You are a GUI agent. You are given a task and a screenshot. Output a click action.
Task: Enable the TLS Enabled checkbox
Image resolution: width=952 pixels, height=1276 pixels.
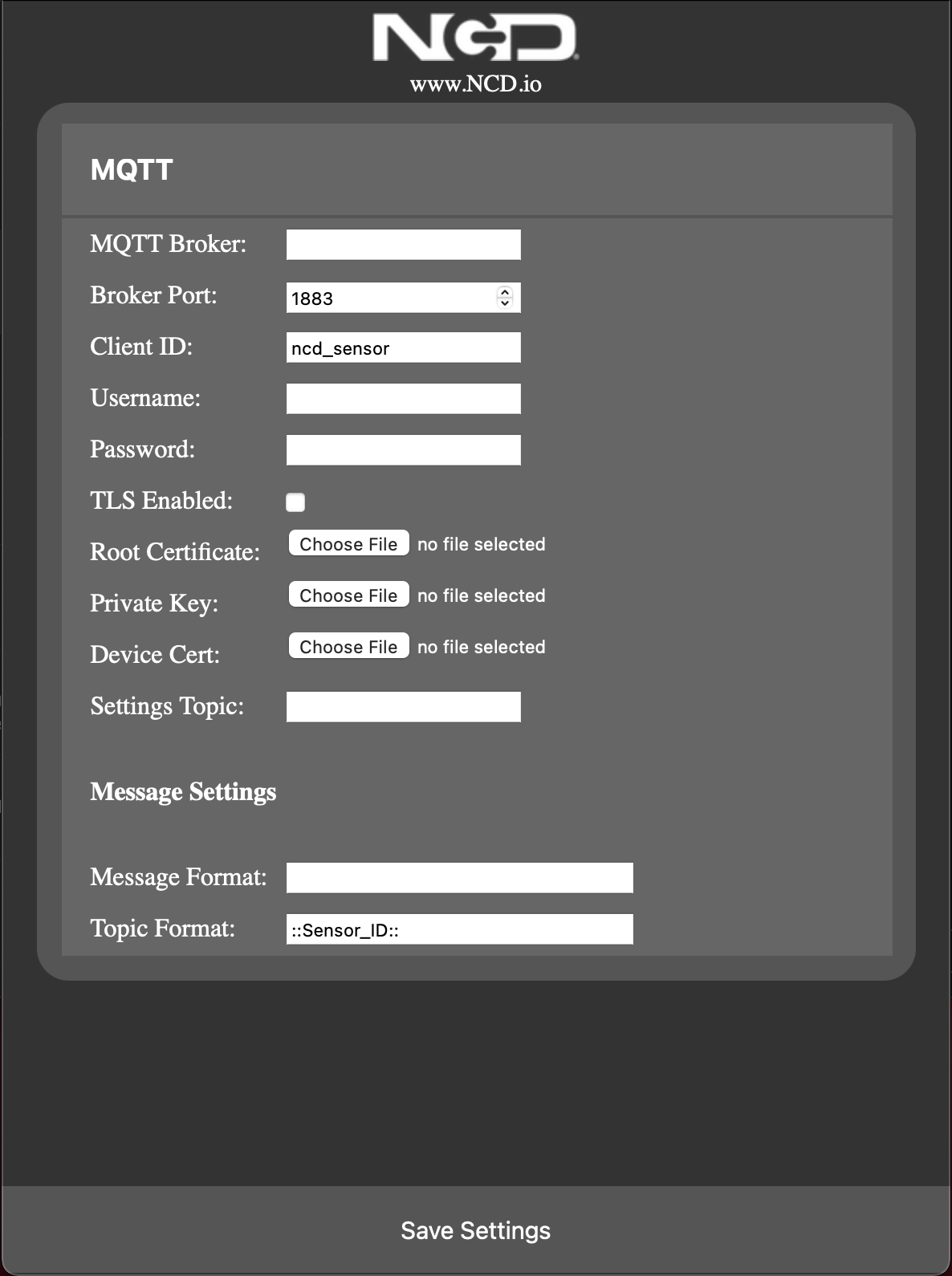pos(295,502)
